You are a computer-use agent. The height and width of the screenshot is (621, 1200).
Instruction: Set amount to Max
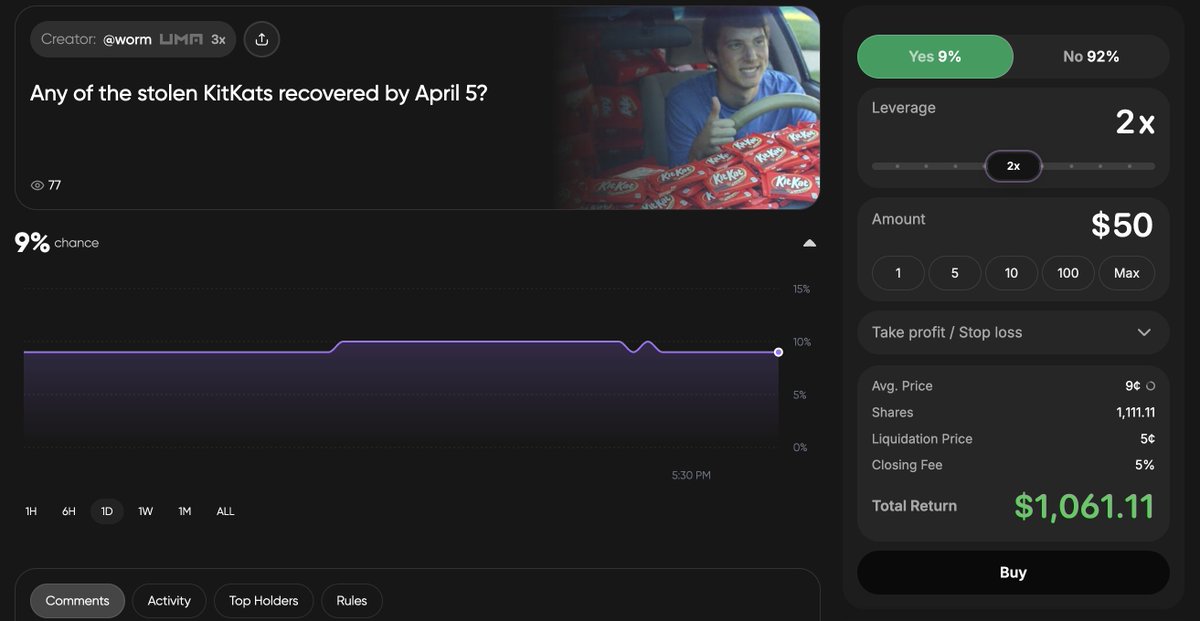(x=1127, y=273)
